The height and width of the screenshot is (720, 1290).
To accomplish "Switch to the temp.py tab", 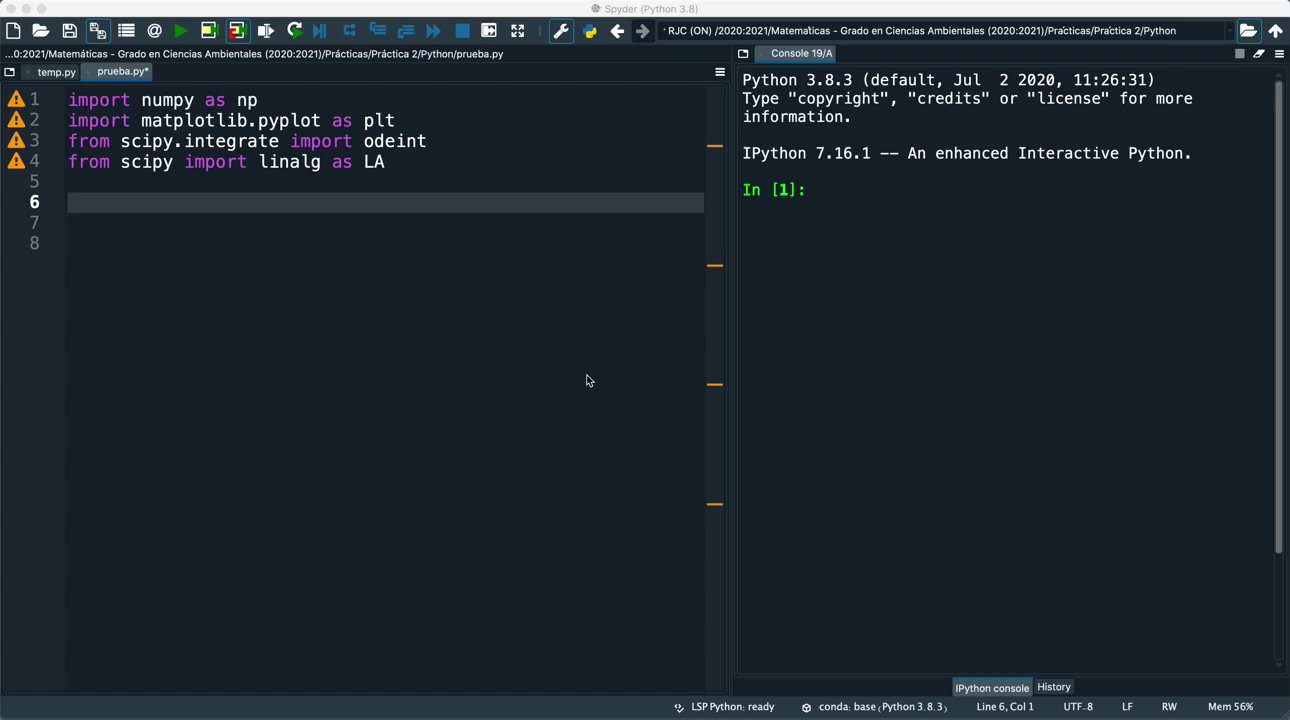I will [x=56, y=72].
